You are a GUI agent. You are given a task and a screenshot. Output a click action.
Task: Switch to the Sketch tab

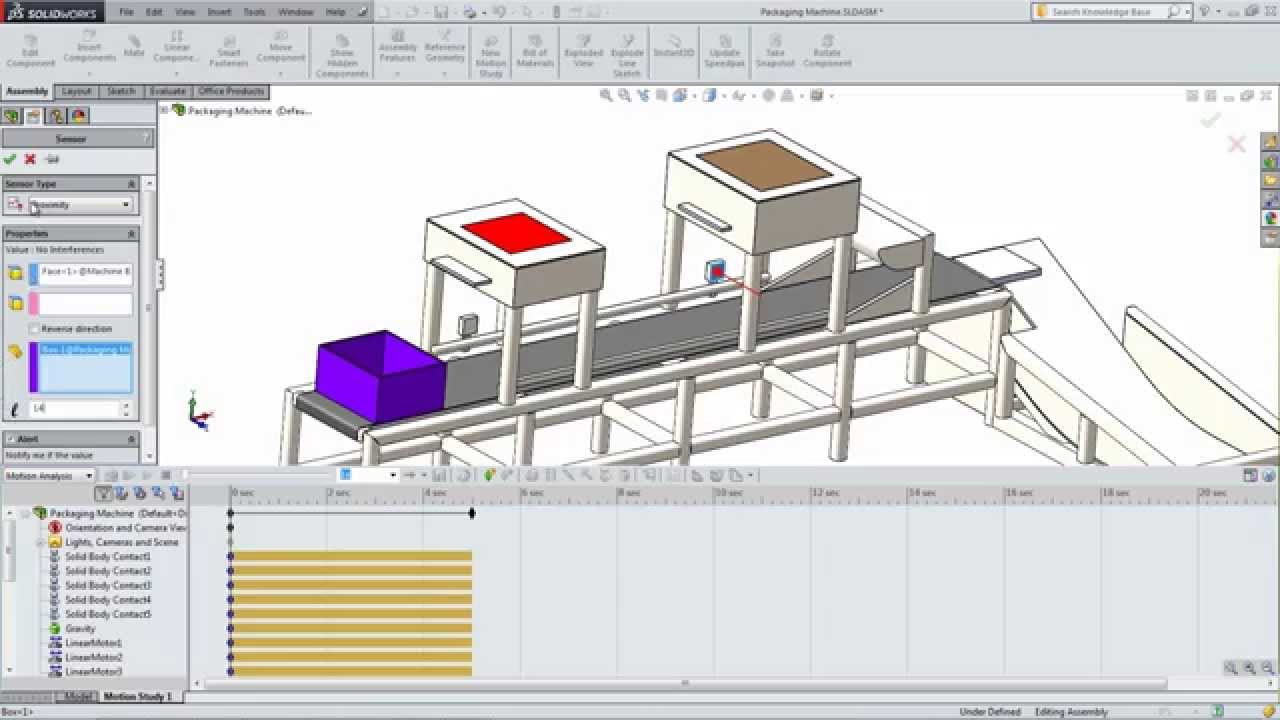click(121, 91)
